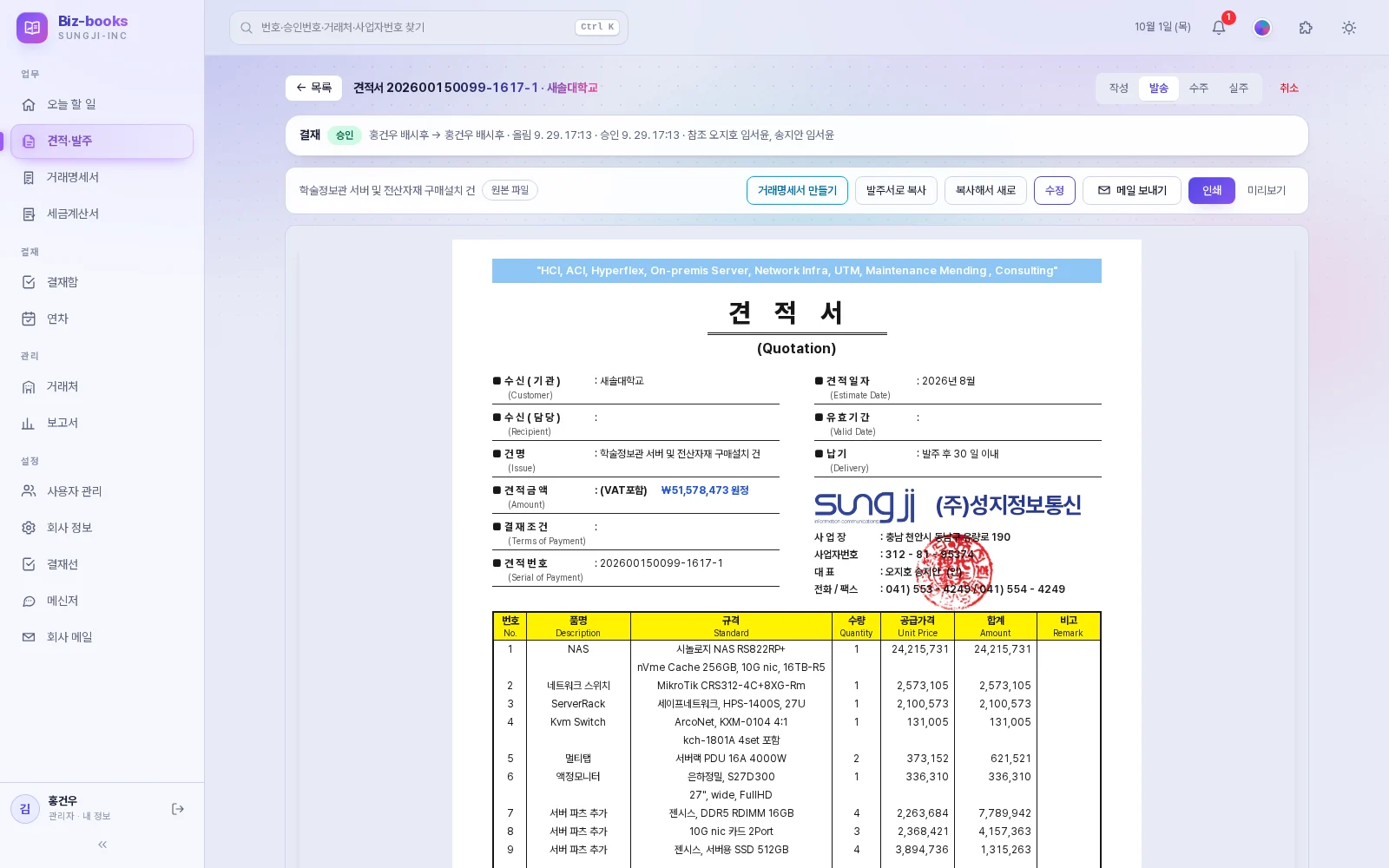
Task: Switch status to 발송 tab
Action: click(x=1158, y=89)
